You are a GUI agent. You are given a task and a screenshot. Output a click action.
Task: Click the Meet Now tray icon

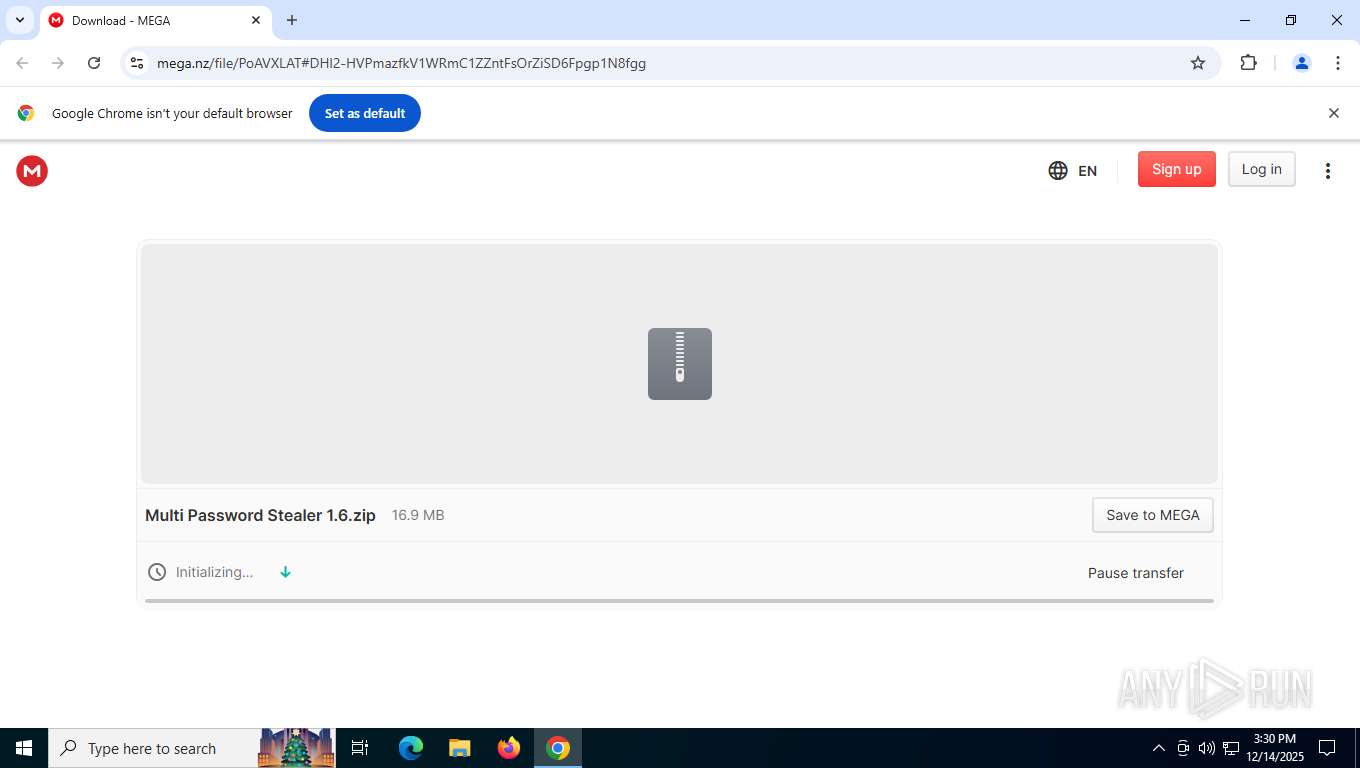(x=1183, y=748)
